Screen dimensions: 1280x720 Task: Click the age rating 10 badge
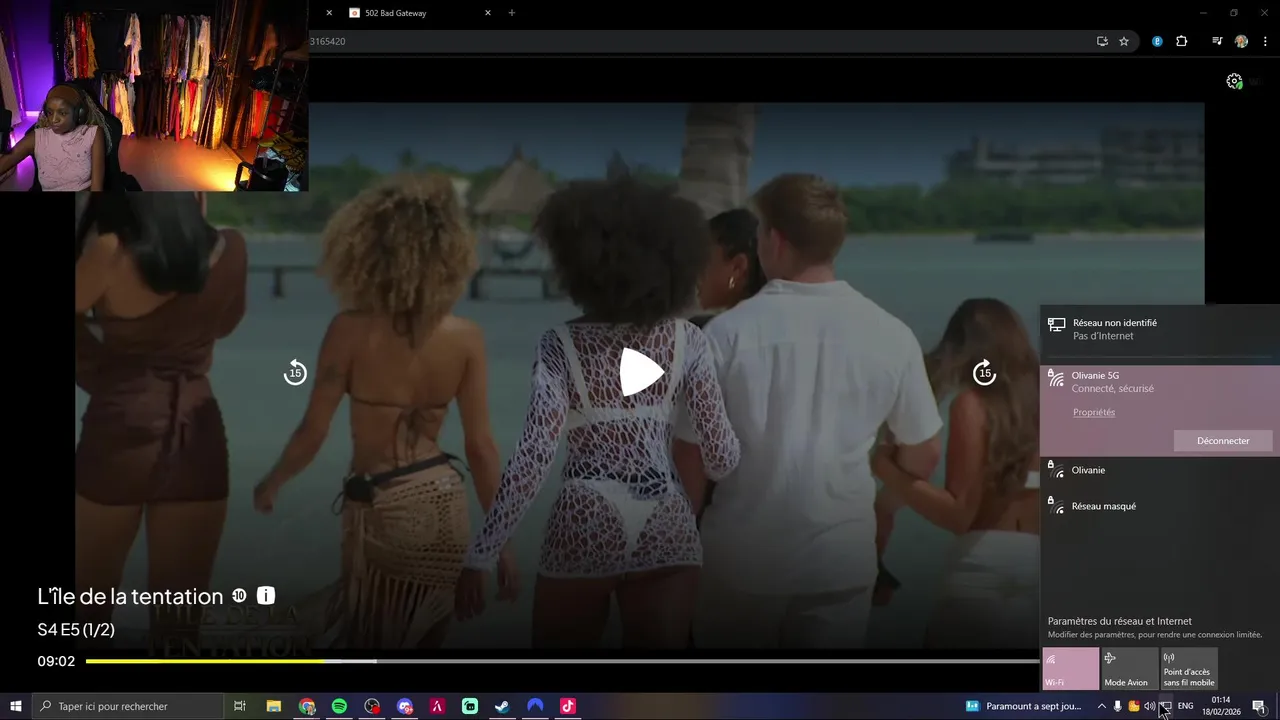(239, 595)
